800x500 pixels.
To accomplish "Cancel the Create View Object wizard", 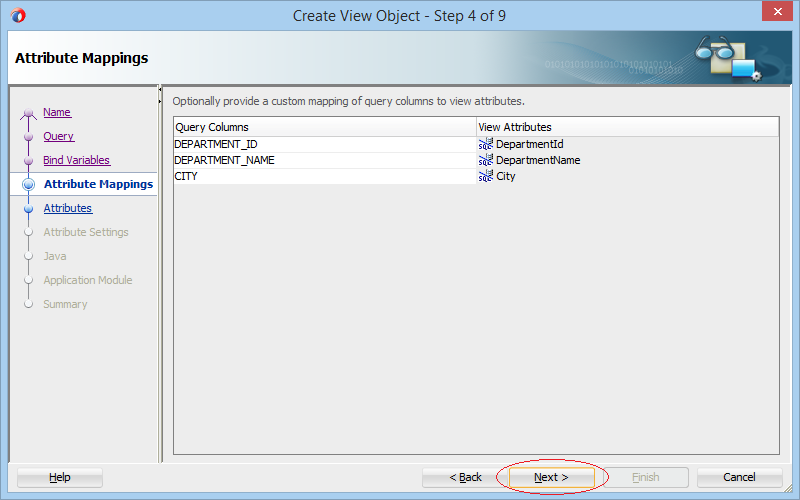I will pyautogui.click(x=739, y=478).
